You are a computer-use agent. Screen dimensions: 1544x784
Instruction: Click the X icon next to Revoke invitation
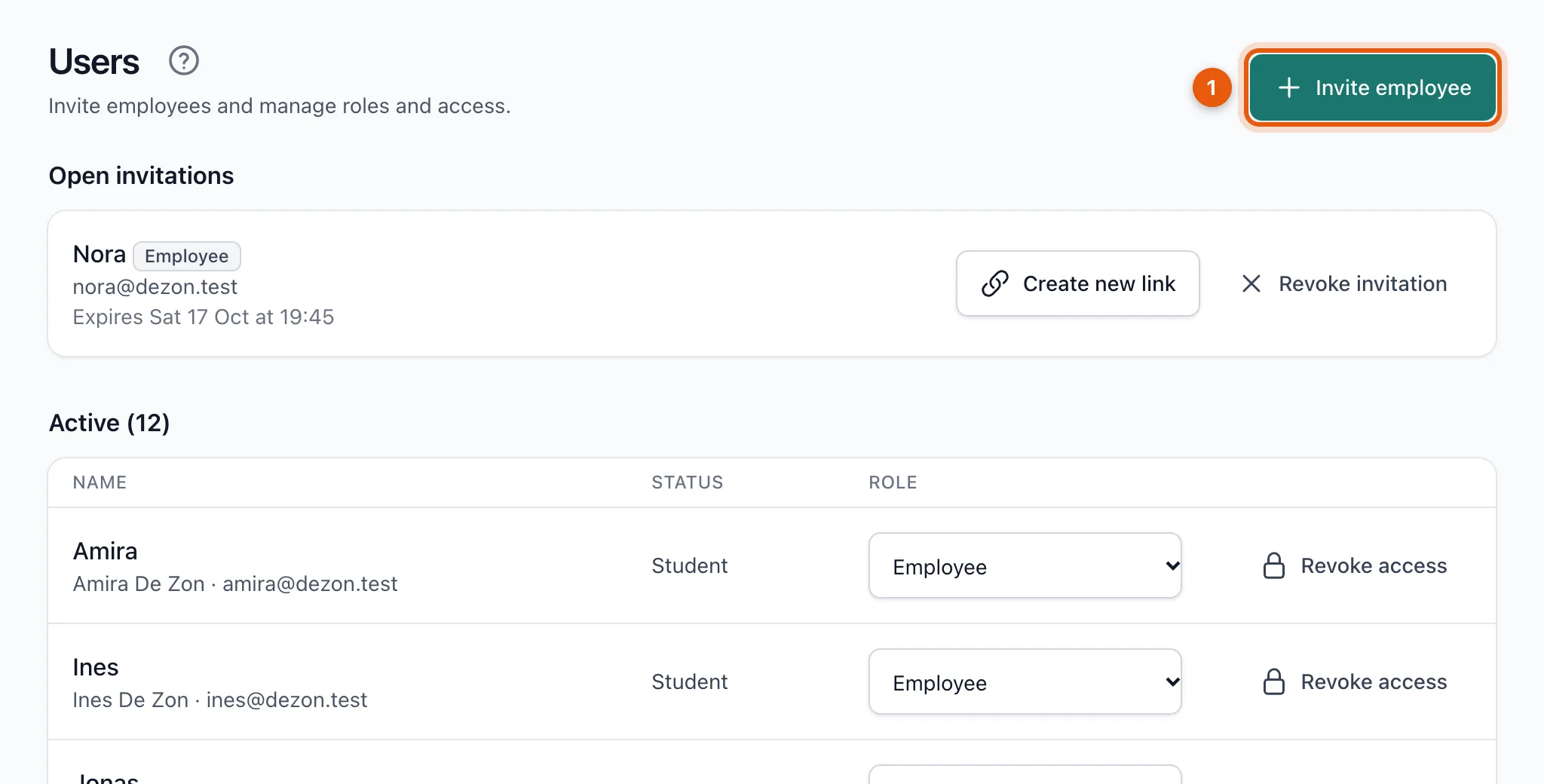pyautogui.click(x=1251, y=283)
